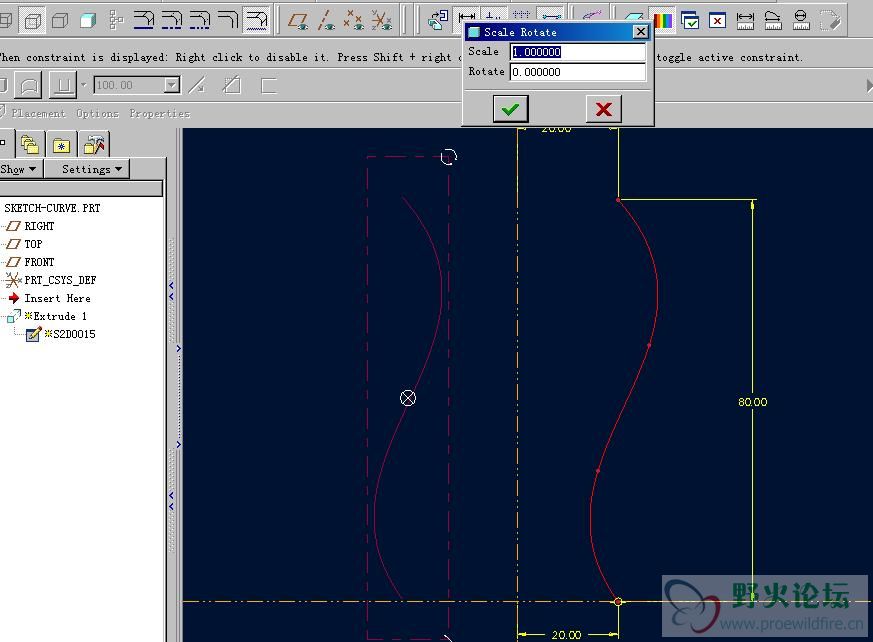
Task: Open the Properties tab
Action: [x=160, y=114]
